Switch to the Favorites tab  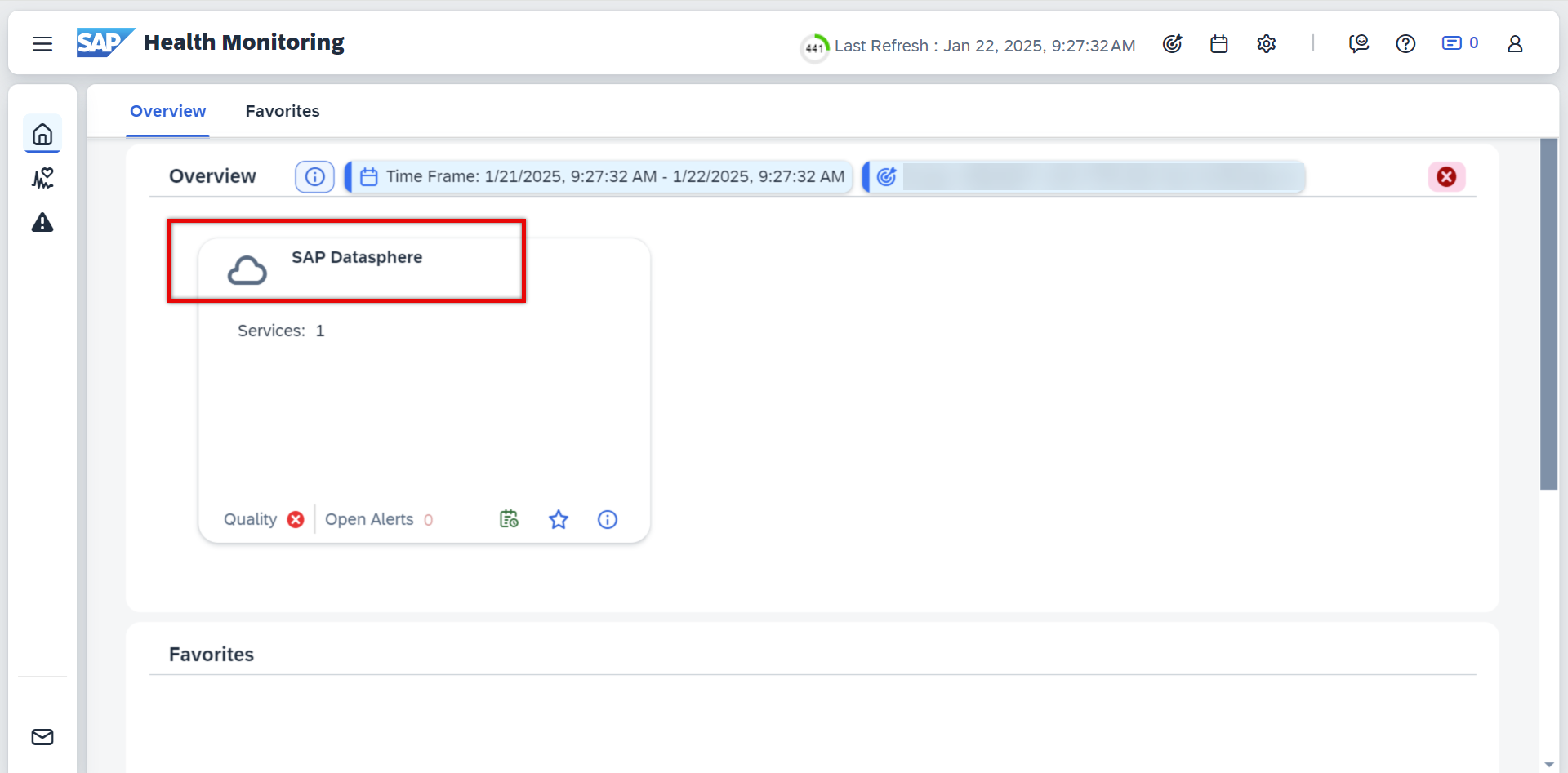283,111
